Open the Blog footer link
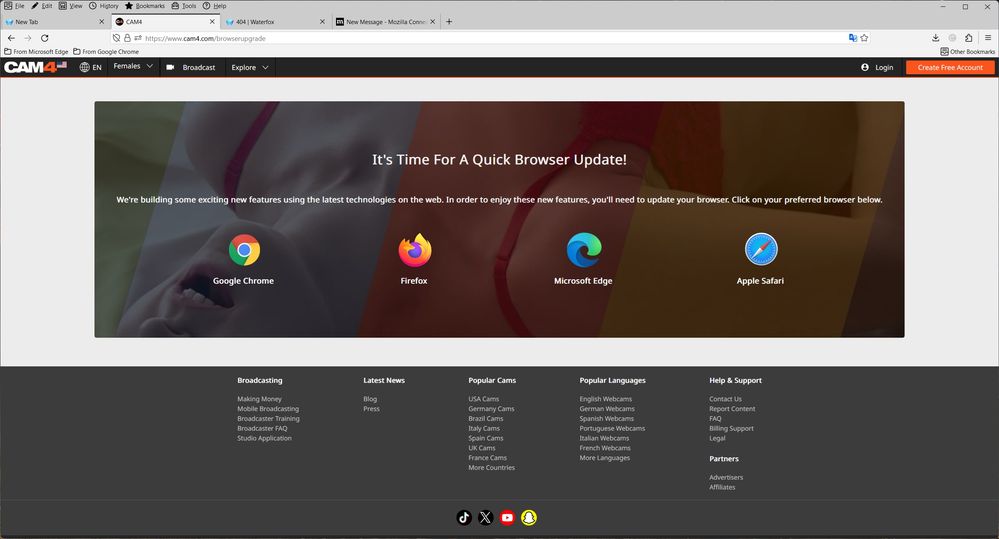Image resolution: width=999 pixels, height=539 pixels. pos(370,399)
